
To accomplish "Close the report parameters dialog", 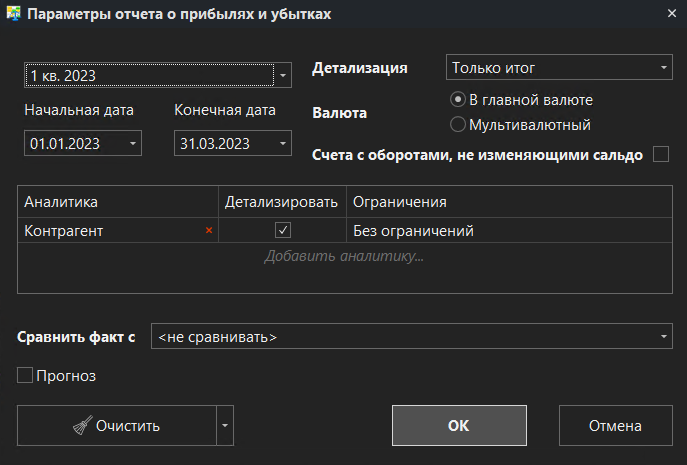I will (669, 14).
